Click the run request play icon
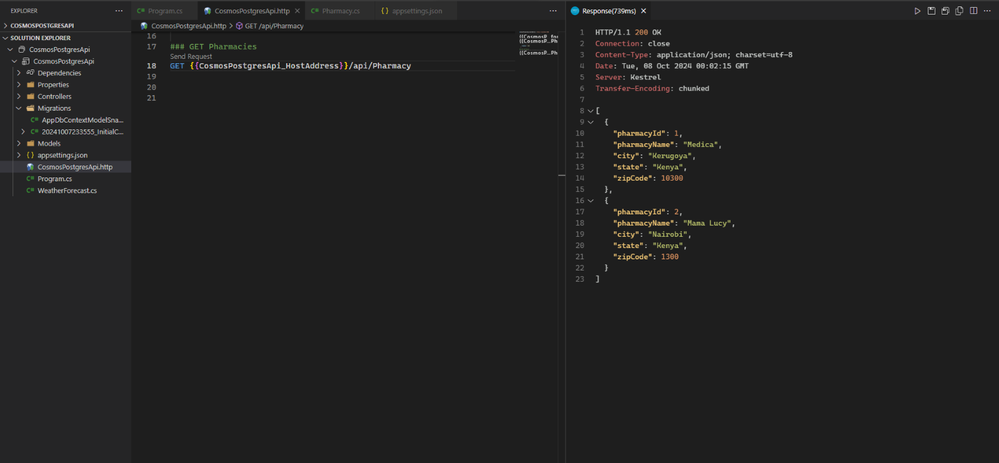Screen dimensions: 999x463 point(917,11)
